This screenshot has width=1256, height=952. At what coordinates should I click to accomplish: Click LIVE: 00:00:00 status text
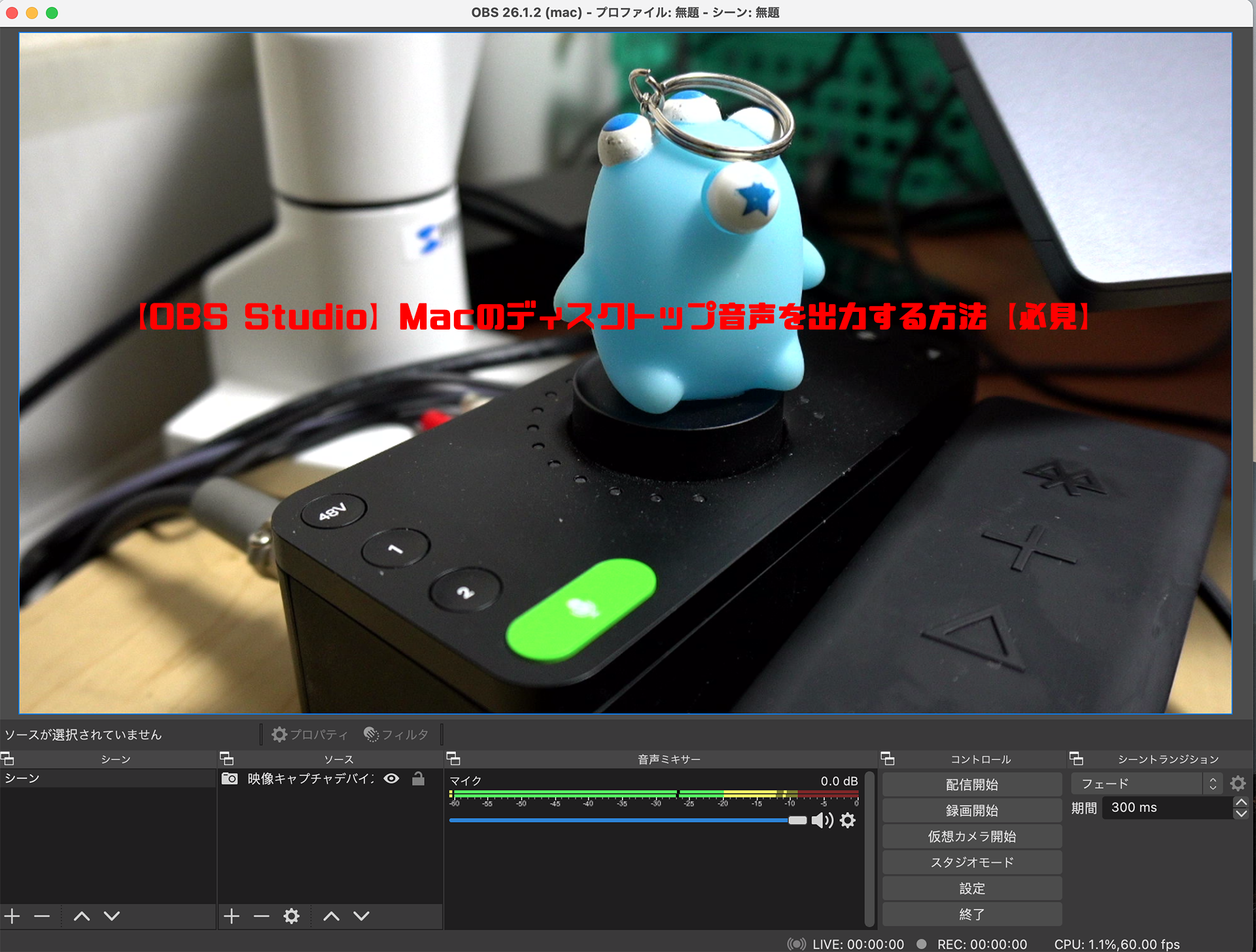(858, 944)
